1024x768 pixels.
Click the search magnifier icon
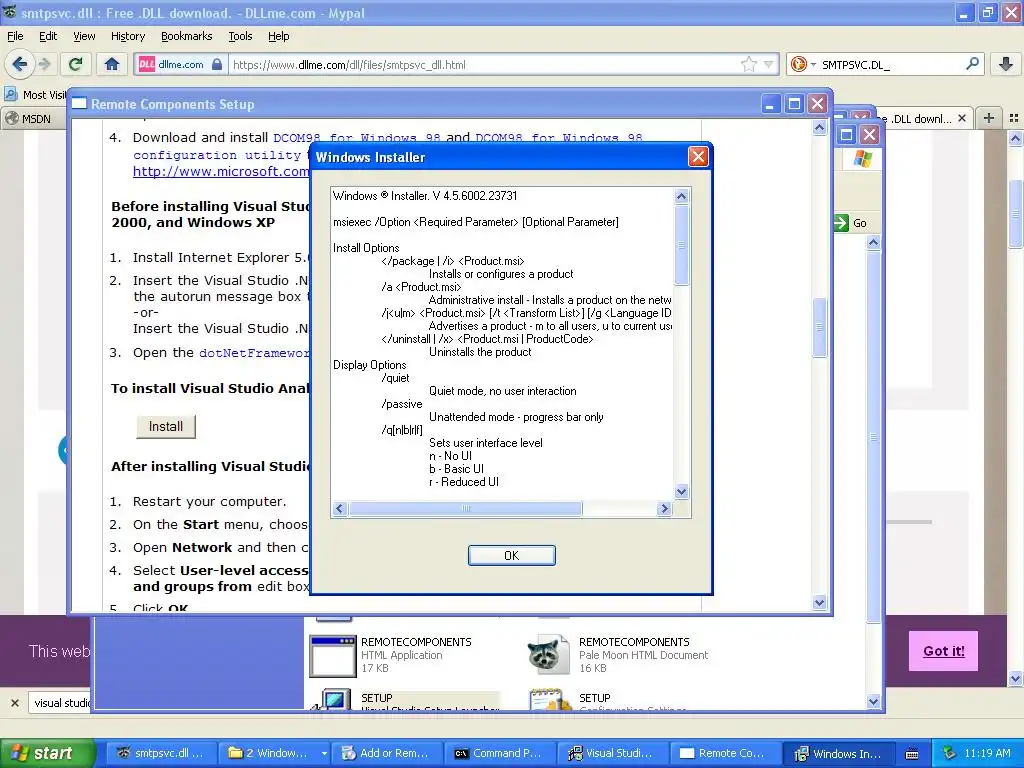pos(972,64)
